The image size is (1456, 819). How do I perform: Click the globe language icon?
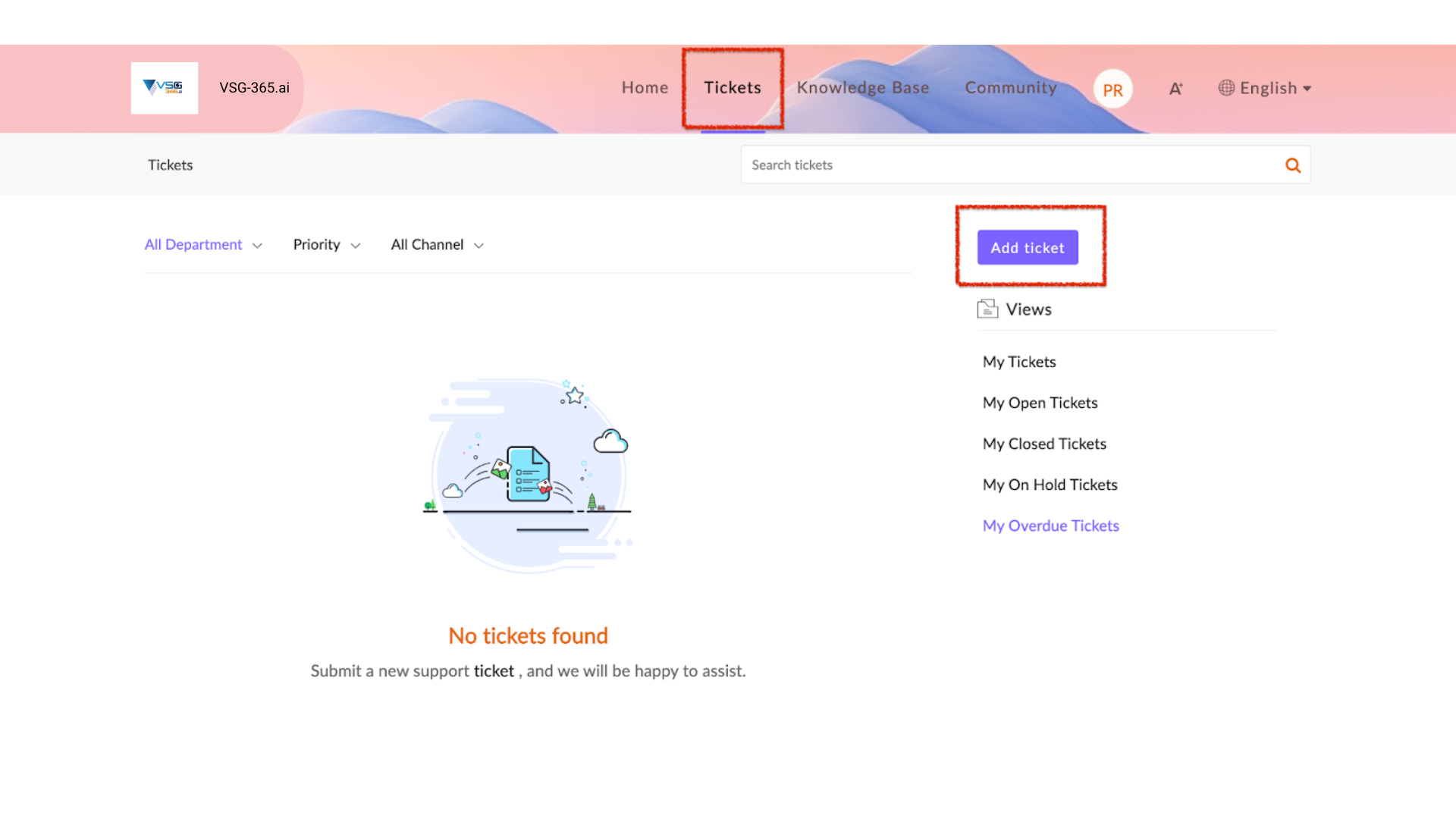[1226, 88]
